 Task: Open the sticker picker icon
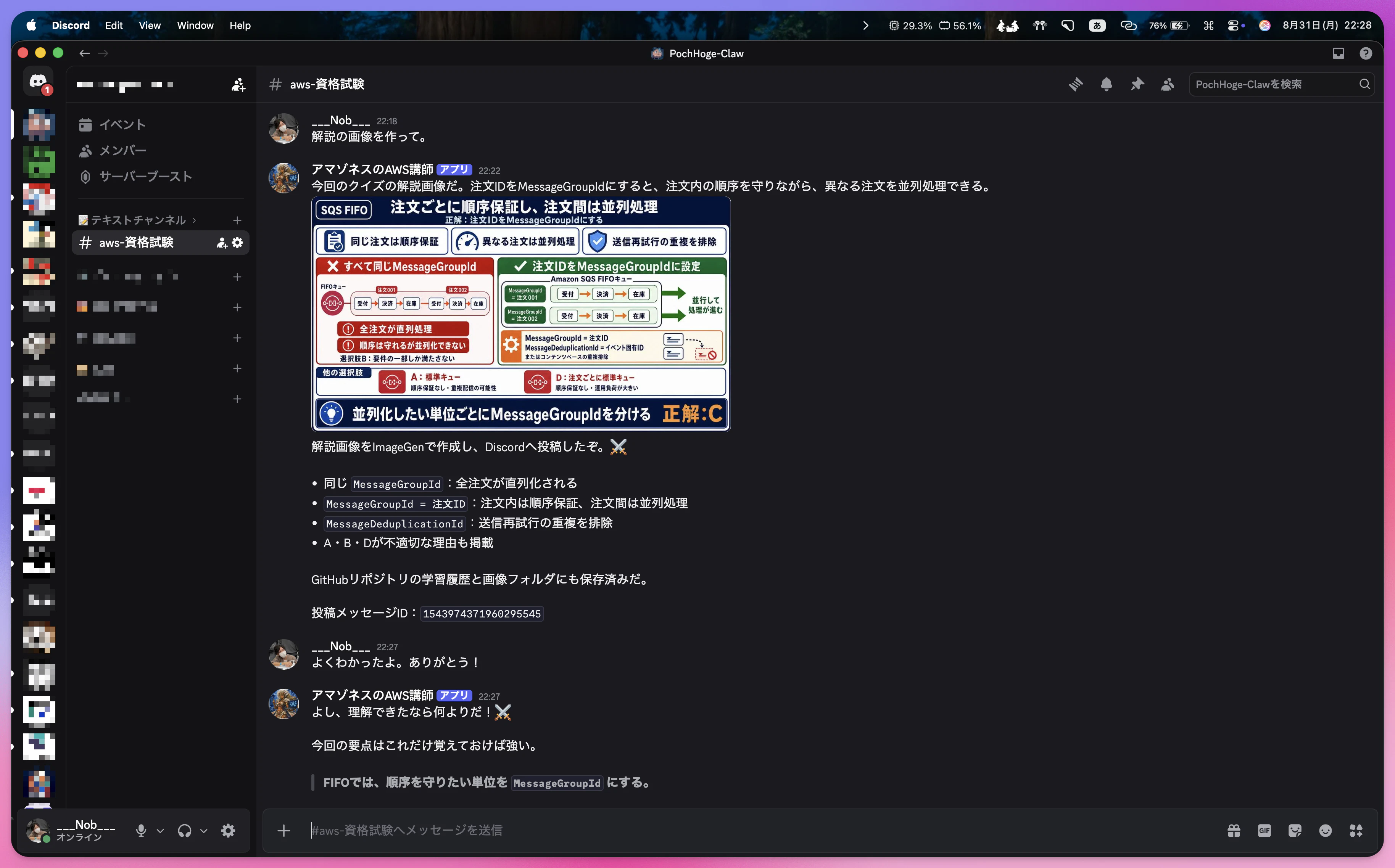[1295, 831]
